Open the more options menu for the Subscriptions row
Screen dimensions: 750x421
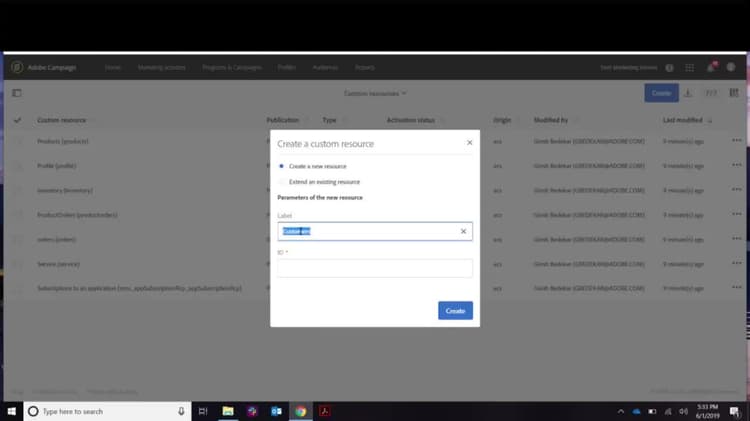coord(737,288)
